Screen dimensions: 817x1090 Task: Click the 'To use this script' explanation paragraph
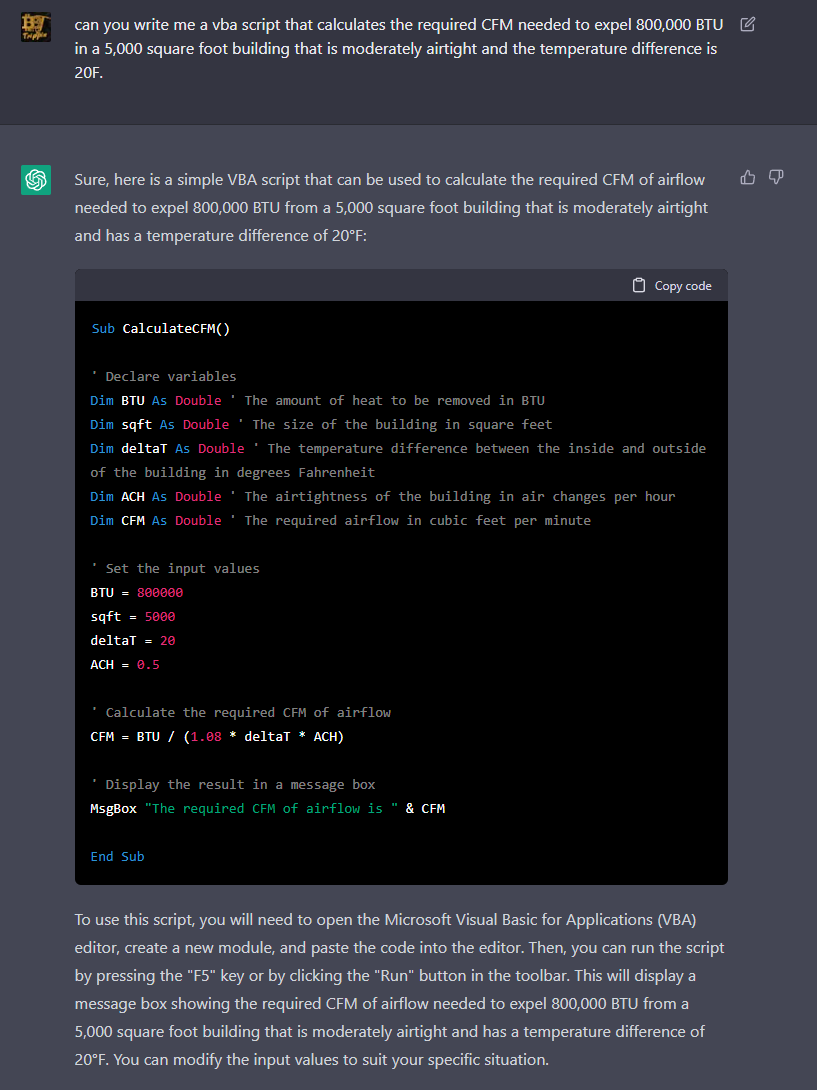(400, 989)
